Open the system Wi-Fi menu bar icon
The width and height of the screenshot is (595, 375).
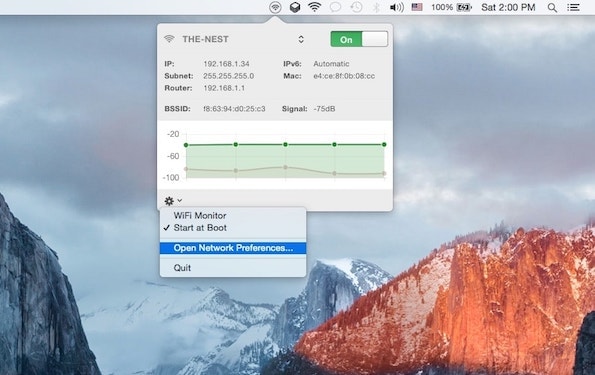coord(315,7)
